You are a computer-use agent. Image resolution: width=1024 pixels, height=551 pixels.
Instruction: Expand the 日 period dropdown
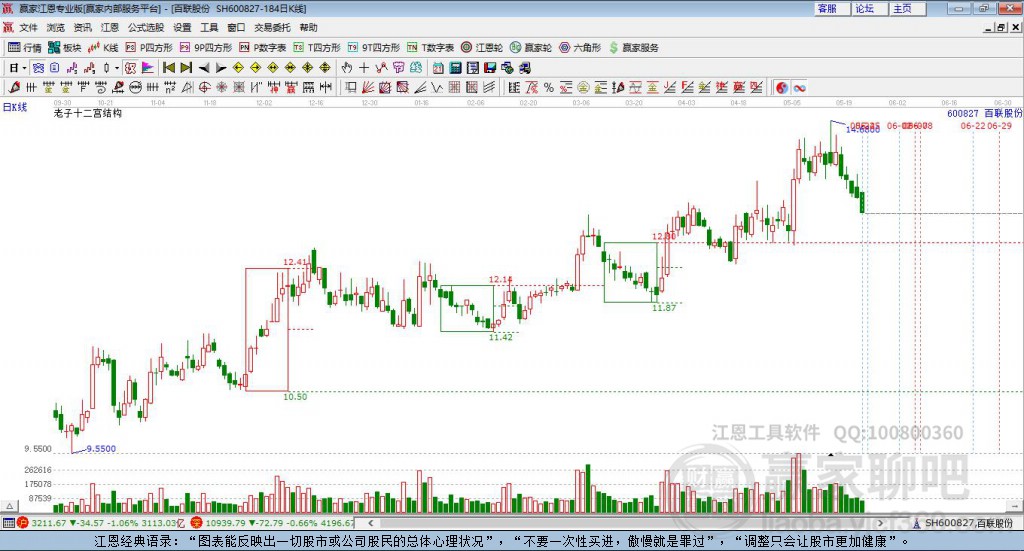(24, 68)
